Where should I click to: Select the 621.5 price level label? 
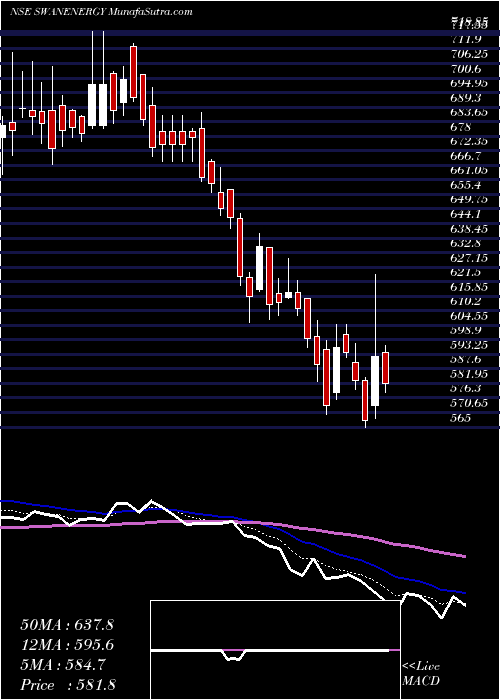point(468,272)
